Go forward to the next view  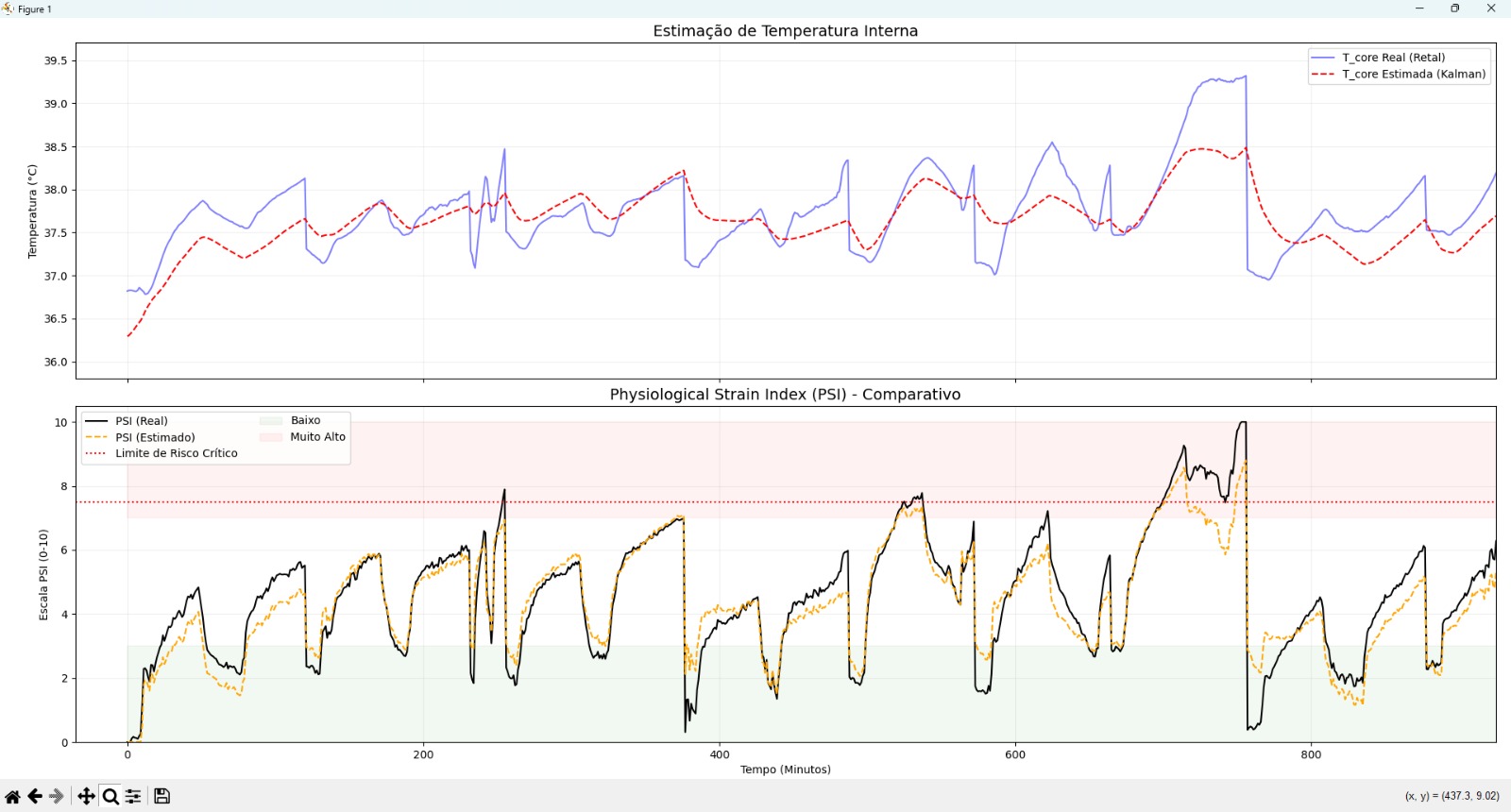click(57, 796)
